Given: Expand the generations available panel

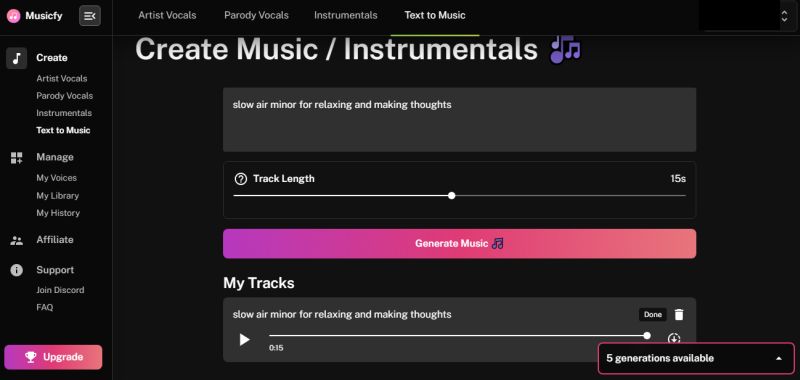Looking at the screenshot, I should [x=779, y=359].
